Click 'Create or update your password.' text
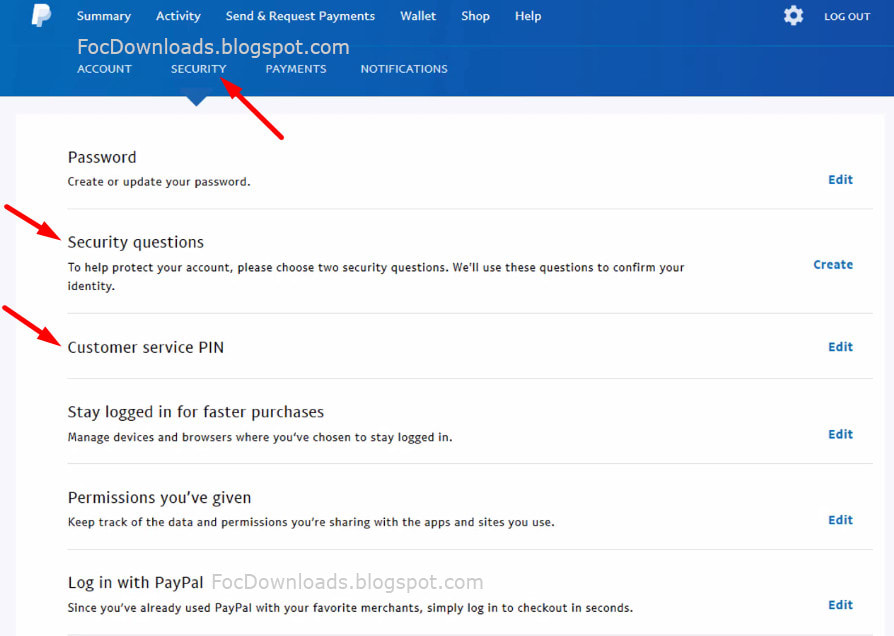894x636 pixels. [159, 182]
